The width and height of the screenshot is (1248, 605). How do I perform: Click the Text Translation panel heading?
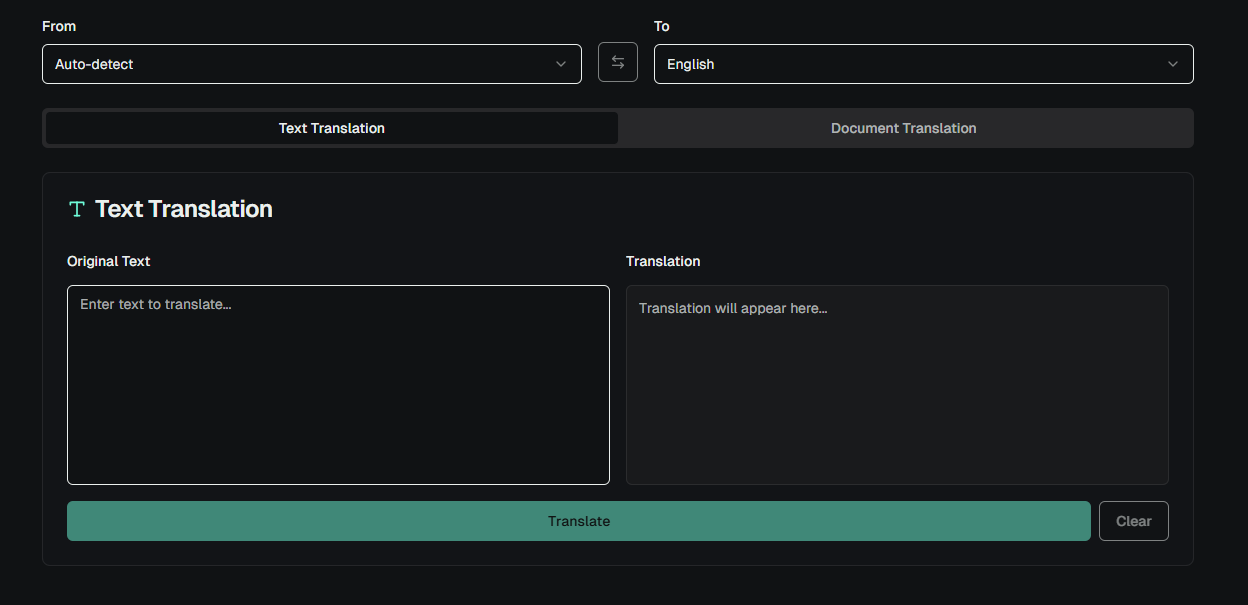(184, 209)
